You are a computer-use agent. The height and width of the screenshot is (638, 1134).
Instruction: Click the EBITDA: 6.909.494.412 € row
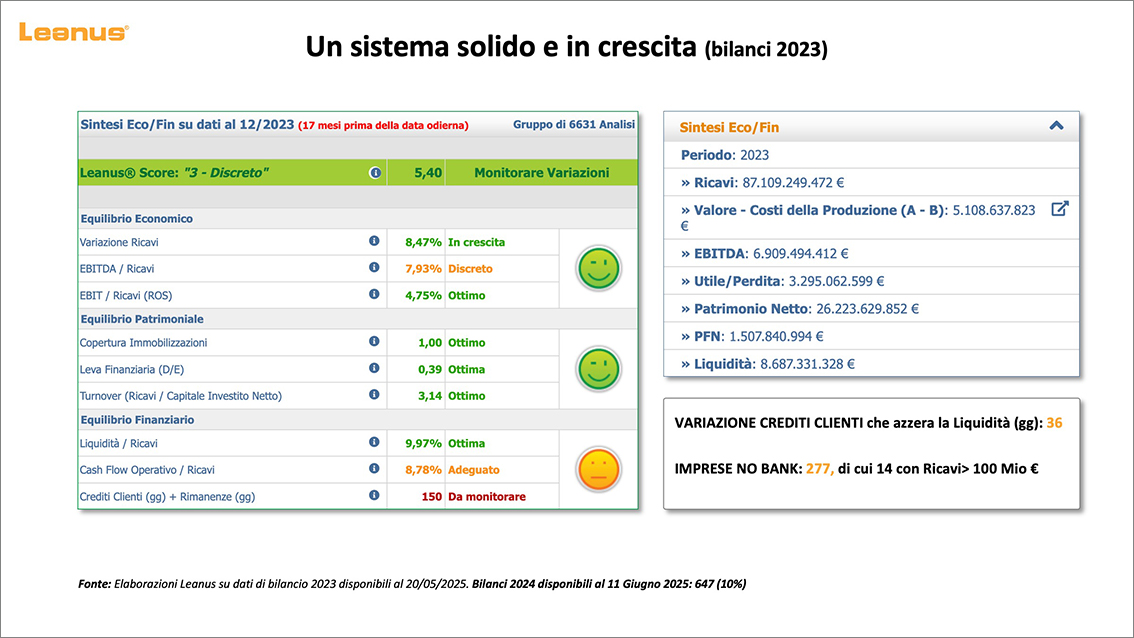871,253
